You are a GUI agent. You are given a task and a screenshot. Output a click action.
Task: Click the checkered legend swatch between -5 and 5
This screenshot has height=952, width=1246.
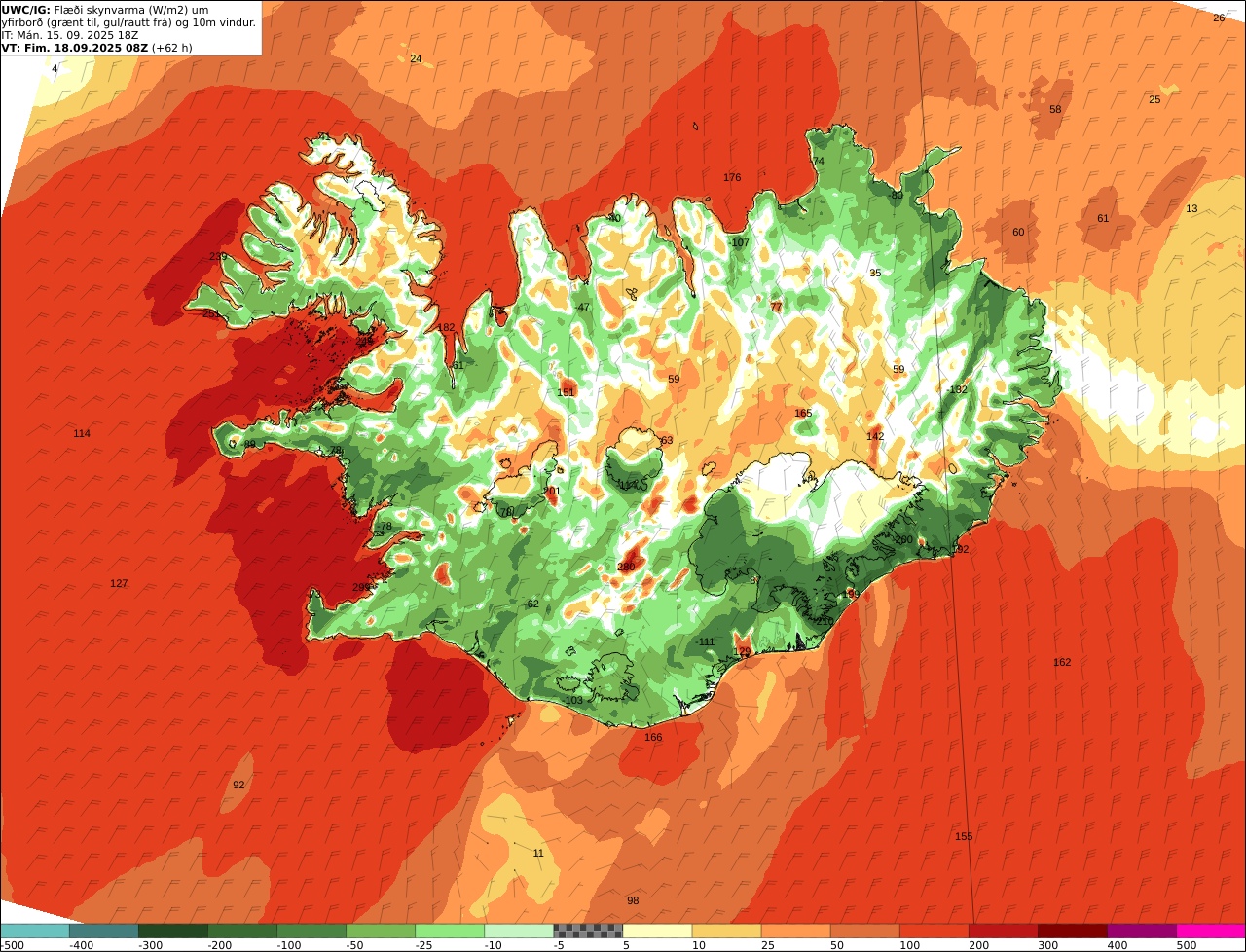tap(588, 931)
